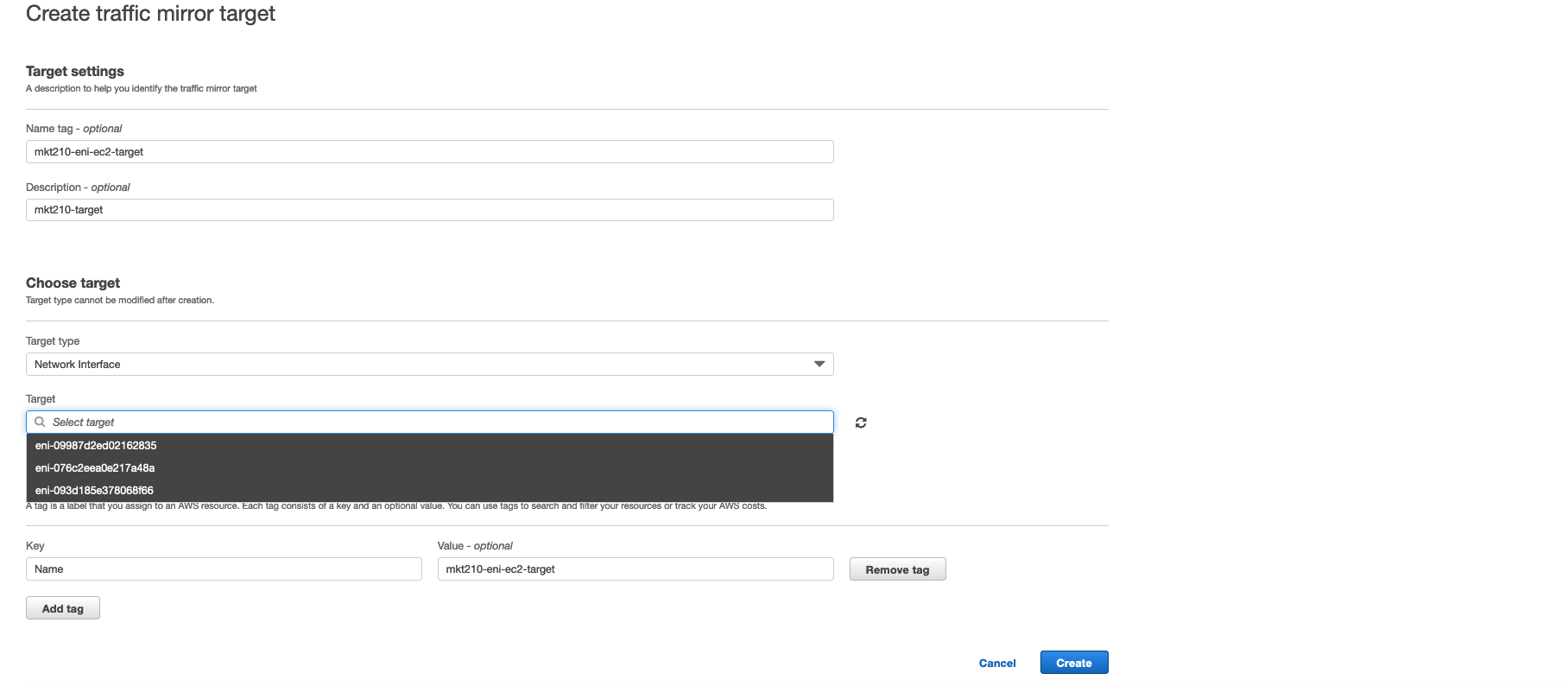The height and width of the screenshot is (686, 1568).
Task: Click the Target settings heading
Action: pos(75,72)
